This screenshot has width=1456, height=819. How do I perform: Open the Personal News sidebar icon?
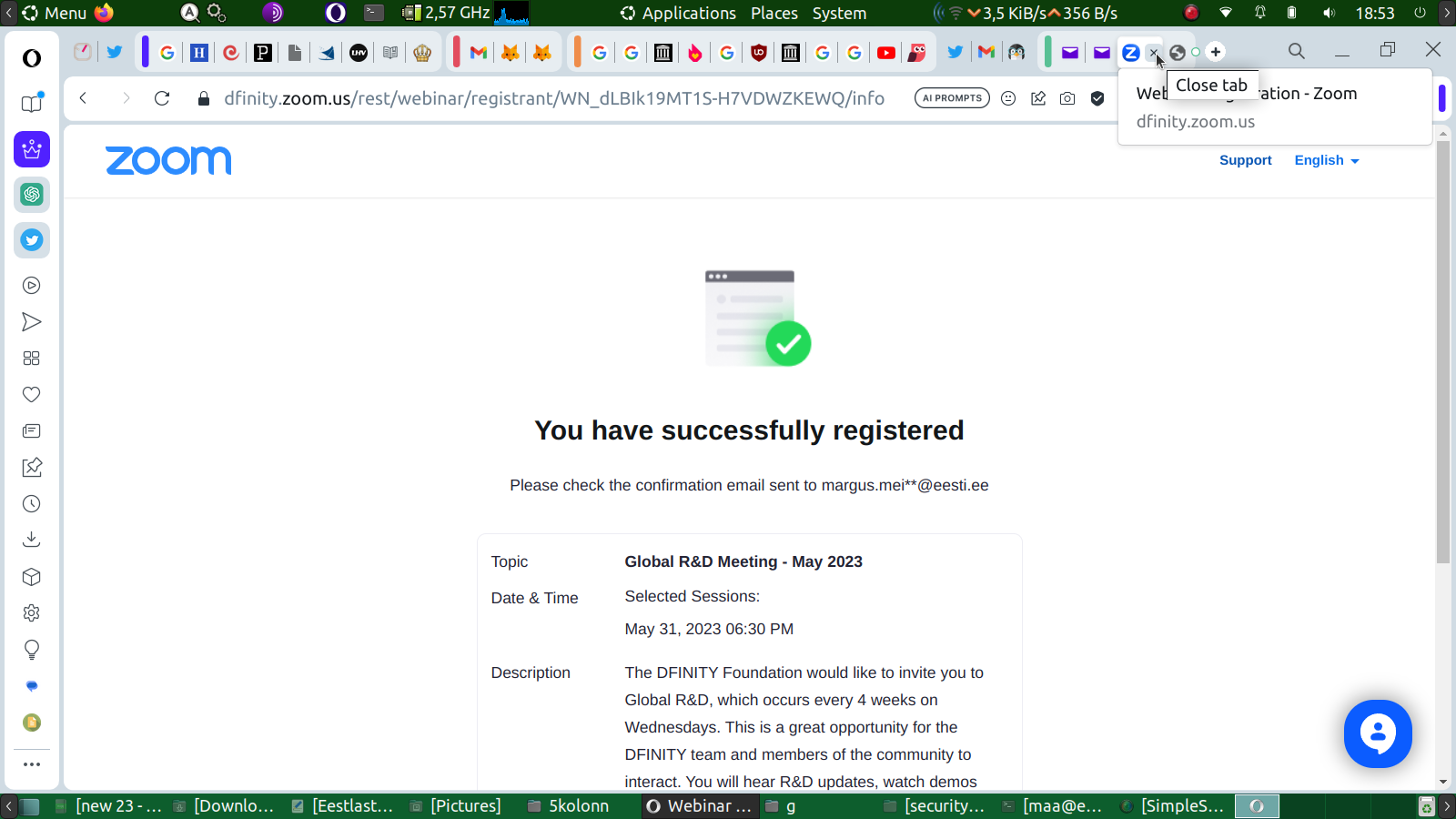pyautogui.click(x=32, y=431)
